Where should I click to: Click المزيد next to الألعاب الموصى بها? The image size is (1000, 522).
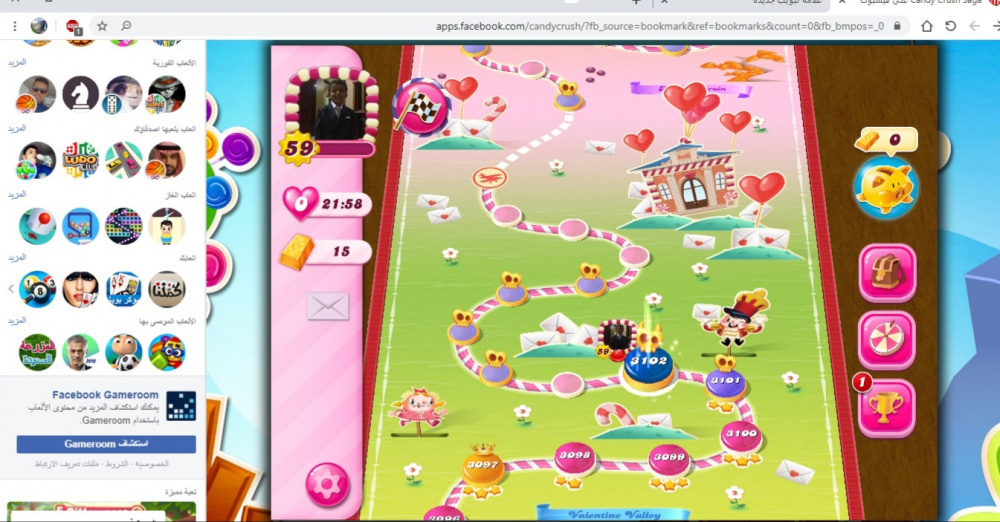[17, 320]
